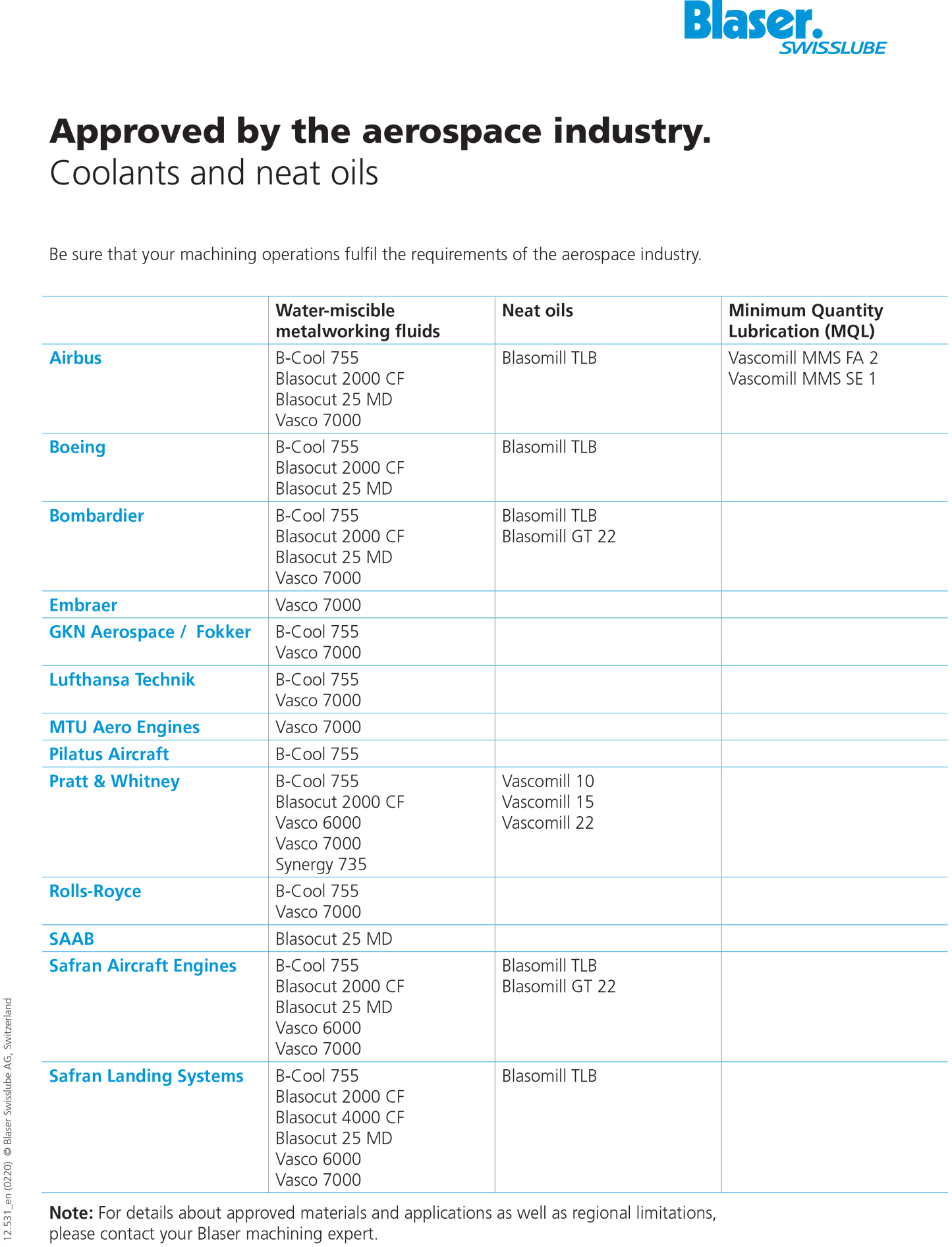This screenshot has width=952, height=1247.
Task: Select the Airbus row label
Action: coord(75,358)
